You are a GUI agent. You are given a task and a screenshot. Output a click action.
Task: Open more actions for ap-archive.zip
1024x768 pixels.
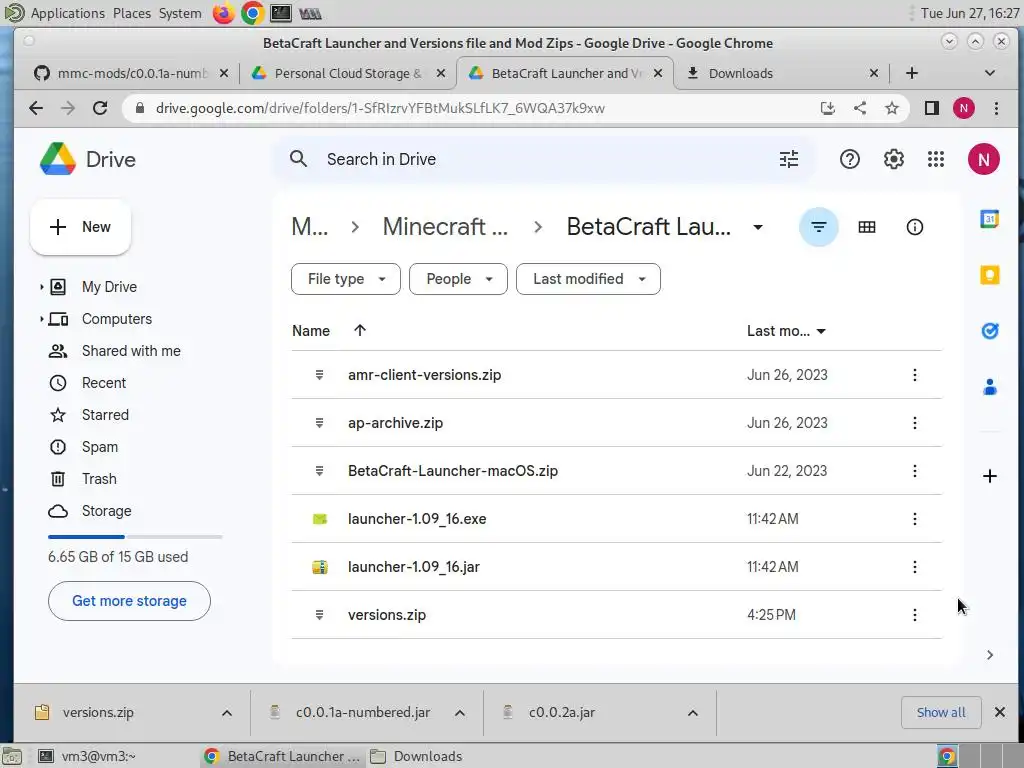tap(914, 423)
